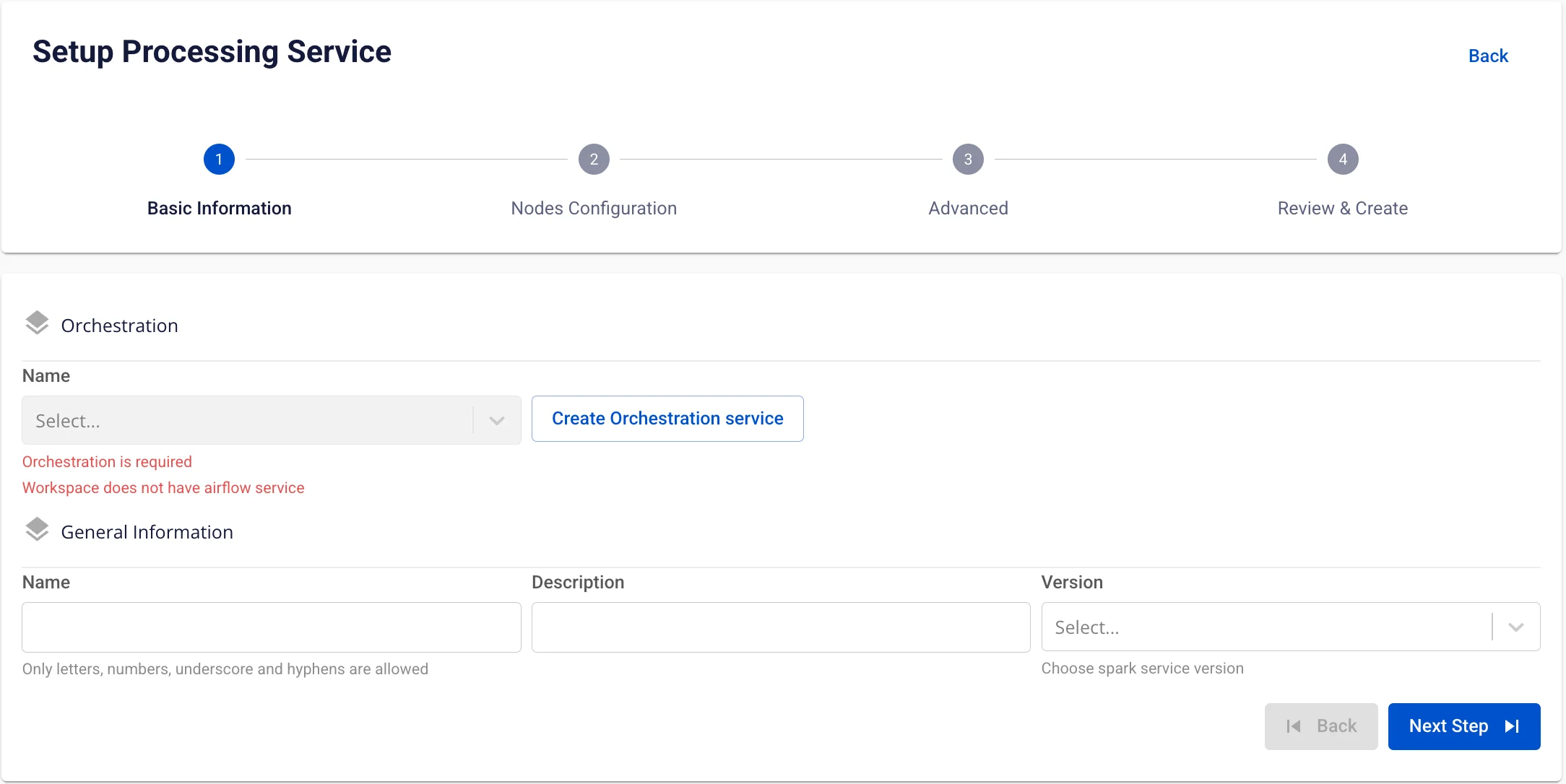Screen dimensions: 1566x784
Task: Click the skip-back icon in Back button
Action: pyautogui.click(x=1294, y=726)
